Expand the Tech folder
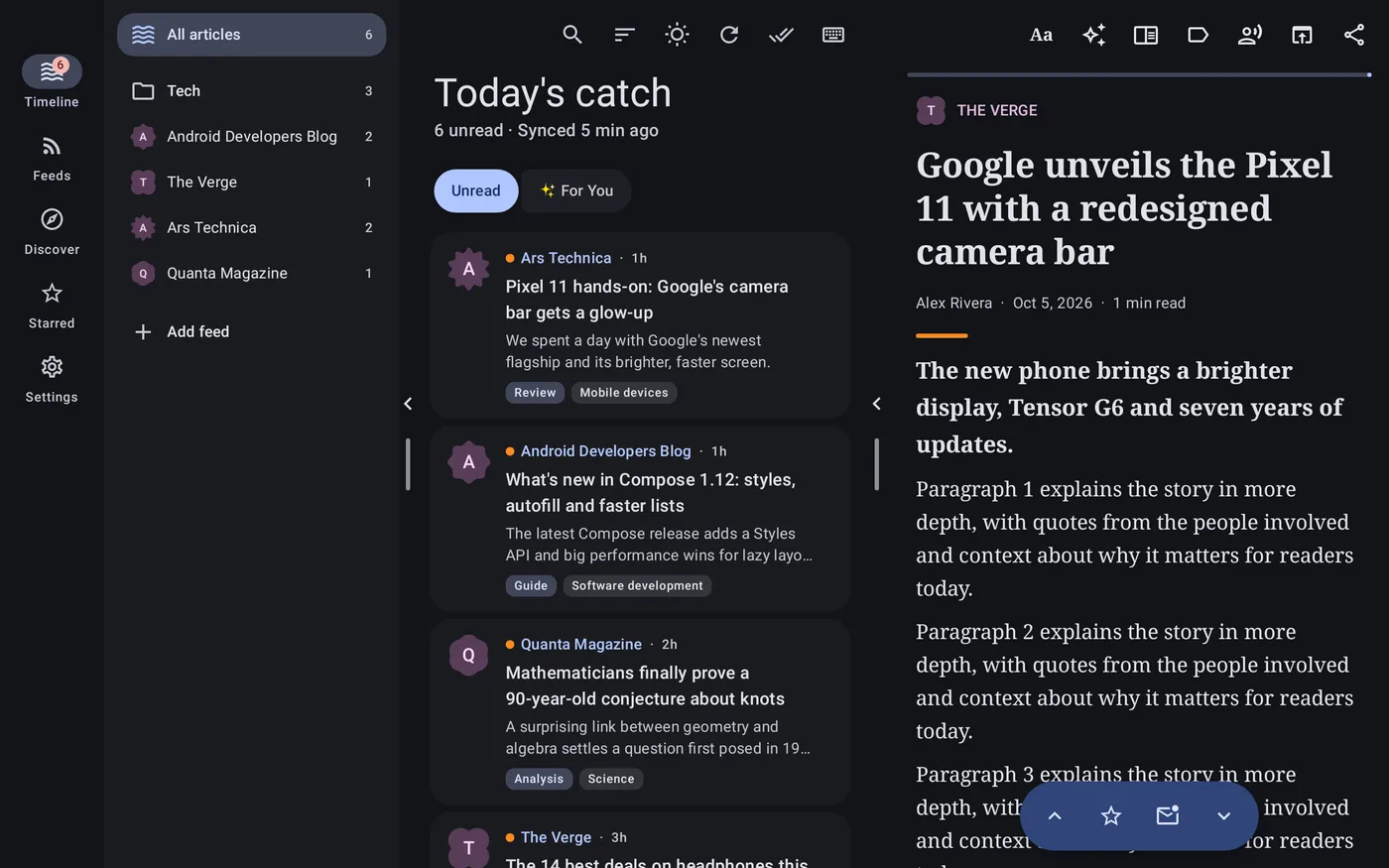 tap(252, 90)
